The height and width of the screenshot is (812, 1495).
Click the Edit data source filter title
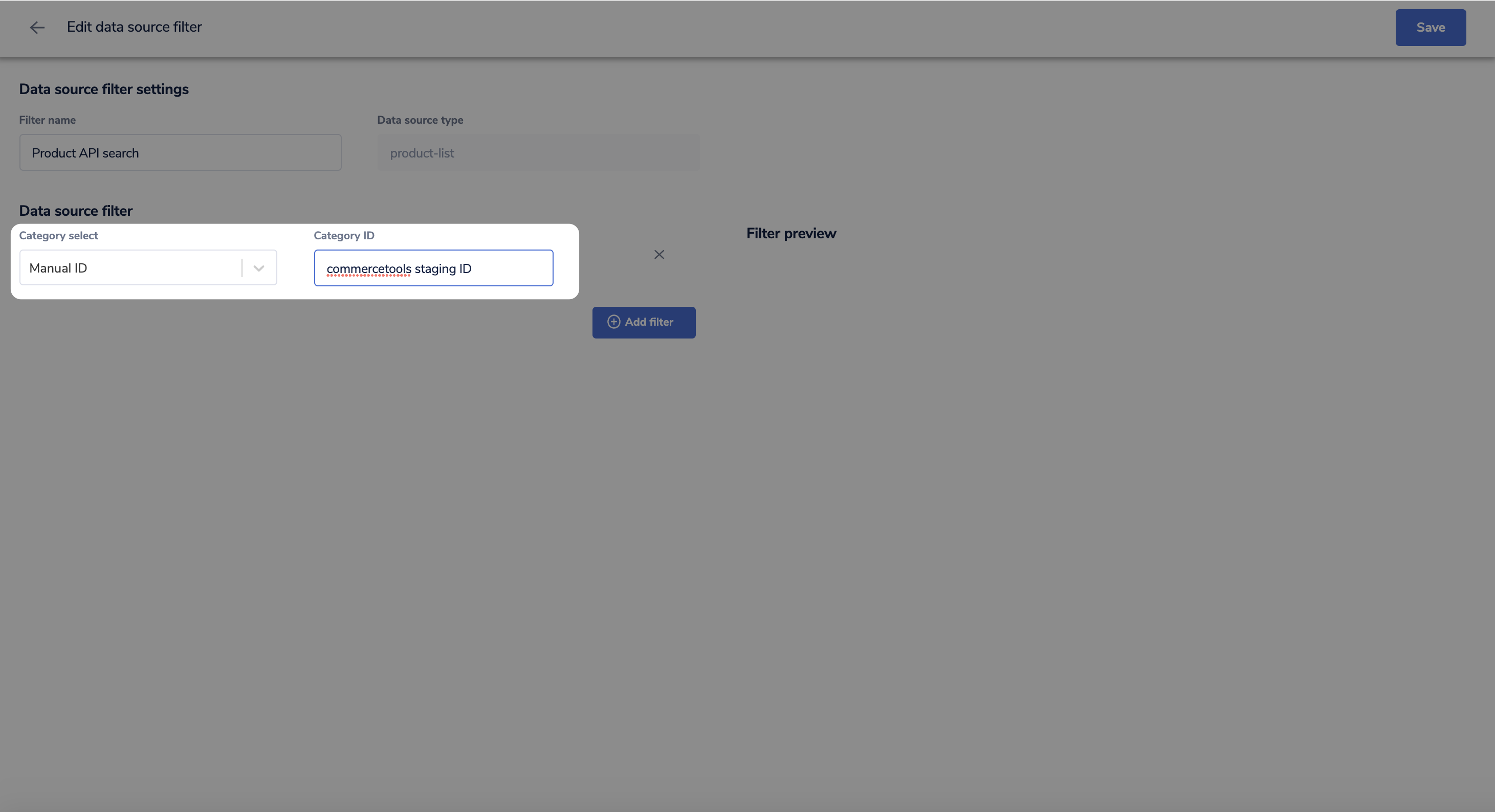(134, 27)
